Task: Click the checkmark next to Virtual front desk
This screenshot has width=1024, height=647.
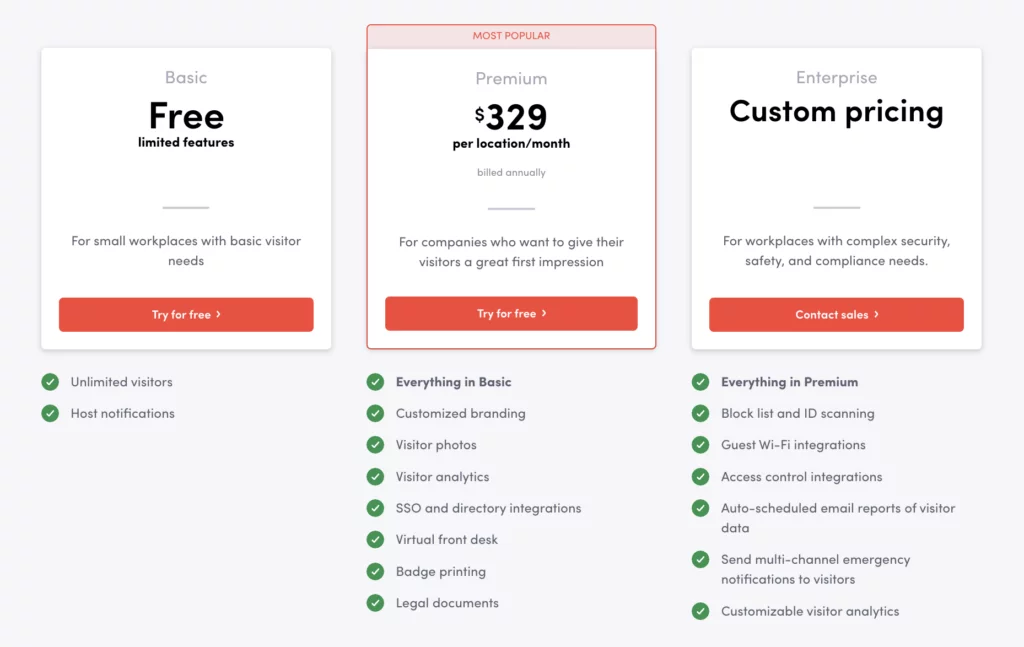Action: click(x=375, y=540)
